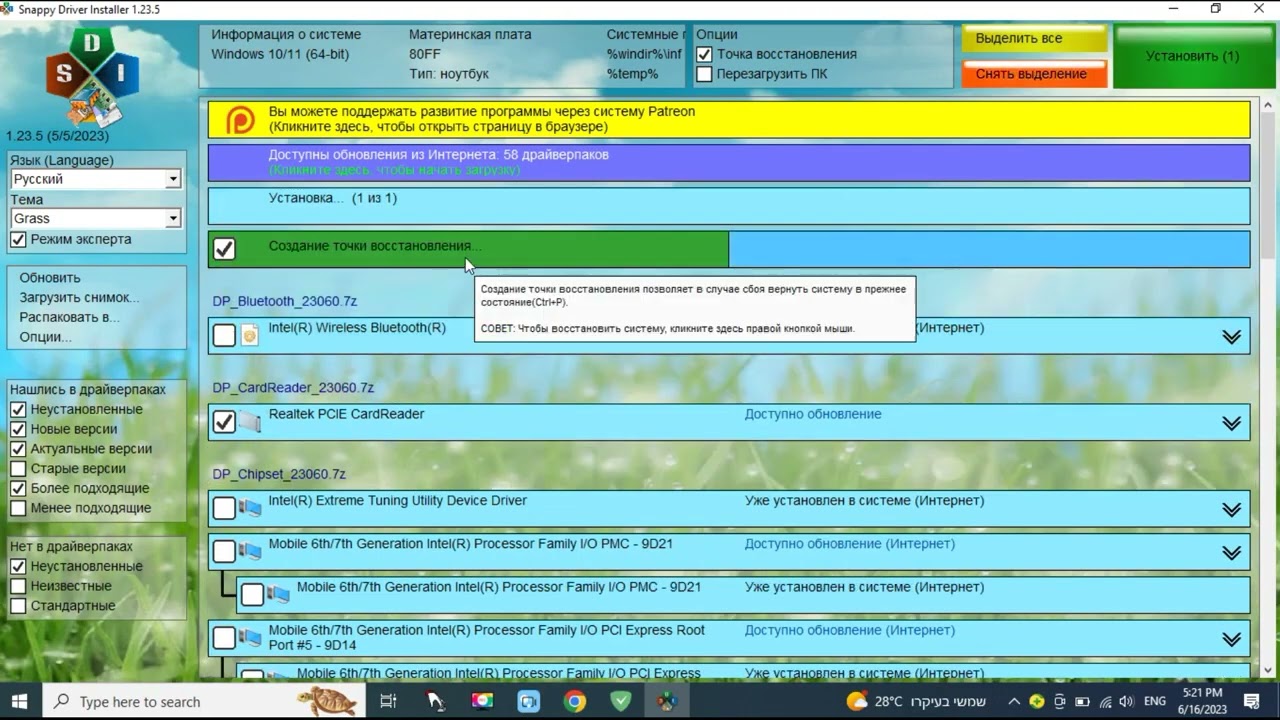Show hidden tray icons
1280x720 pixels.
(x=1014, y=702)
